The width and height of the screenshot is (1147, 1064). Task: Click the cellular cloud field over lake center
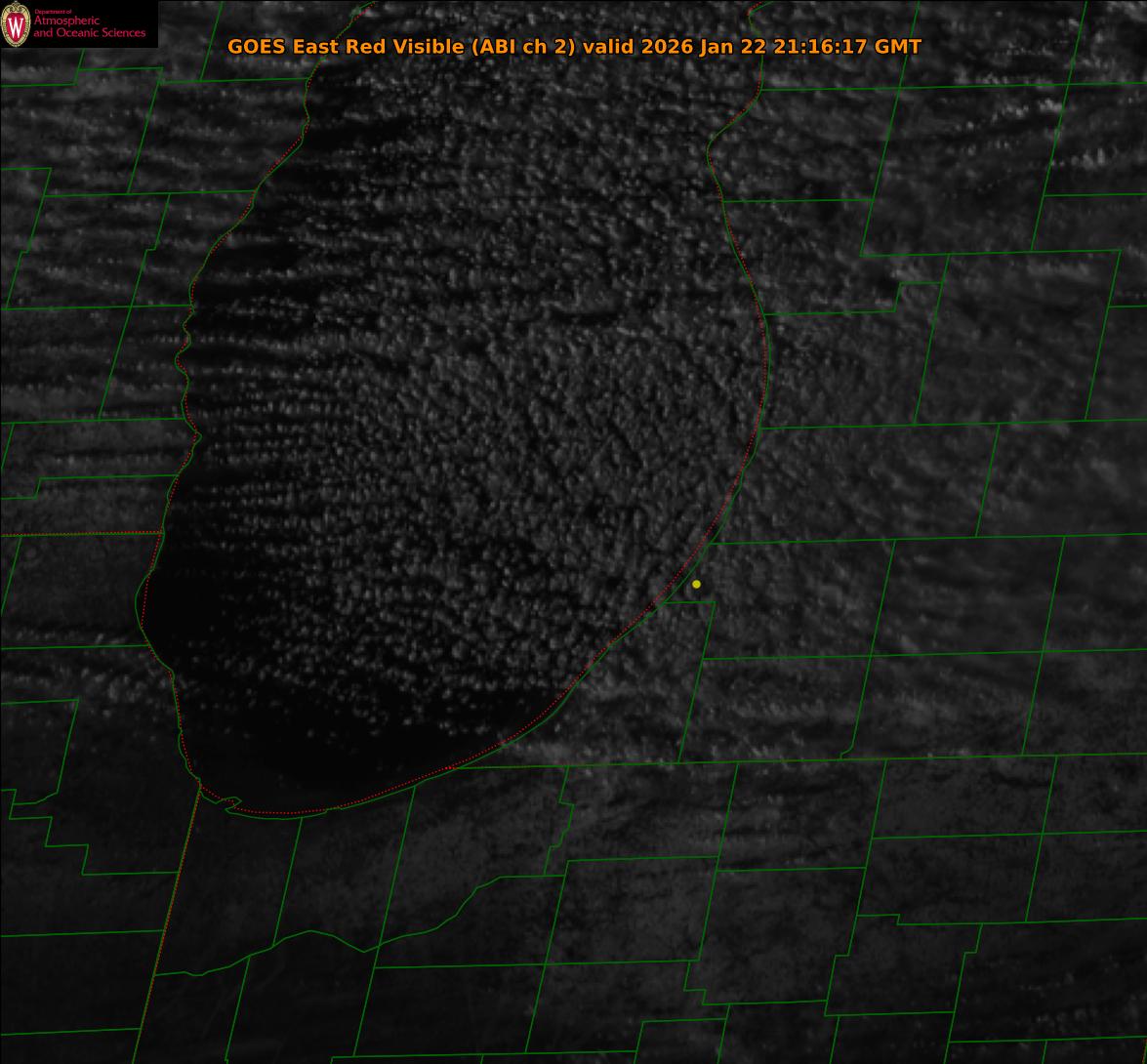coord(488,390)
